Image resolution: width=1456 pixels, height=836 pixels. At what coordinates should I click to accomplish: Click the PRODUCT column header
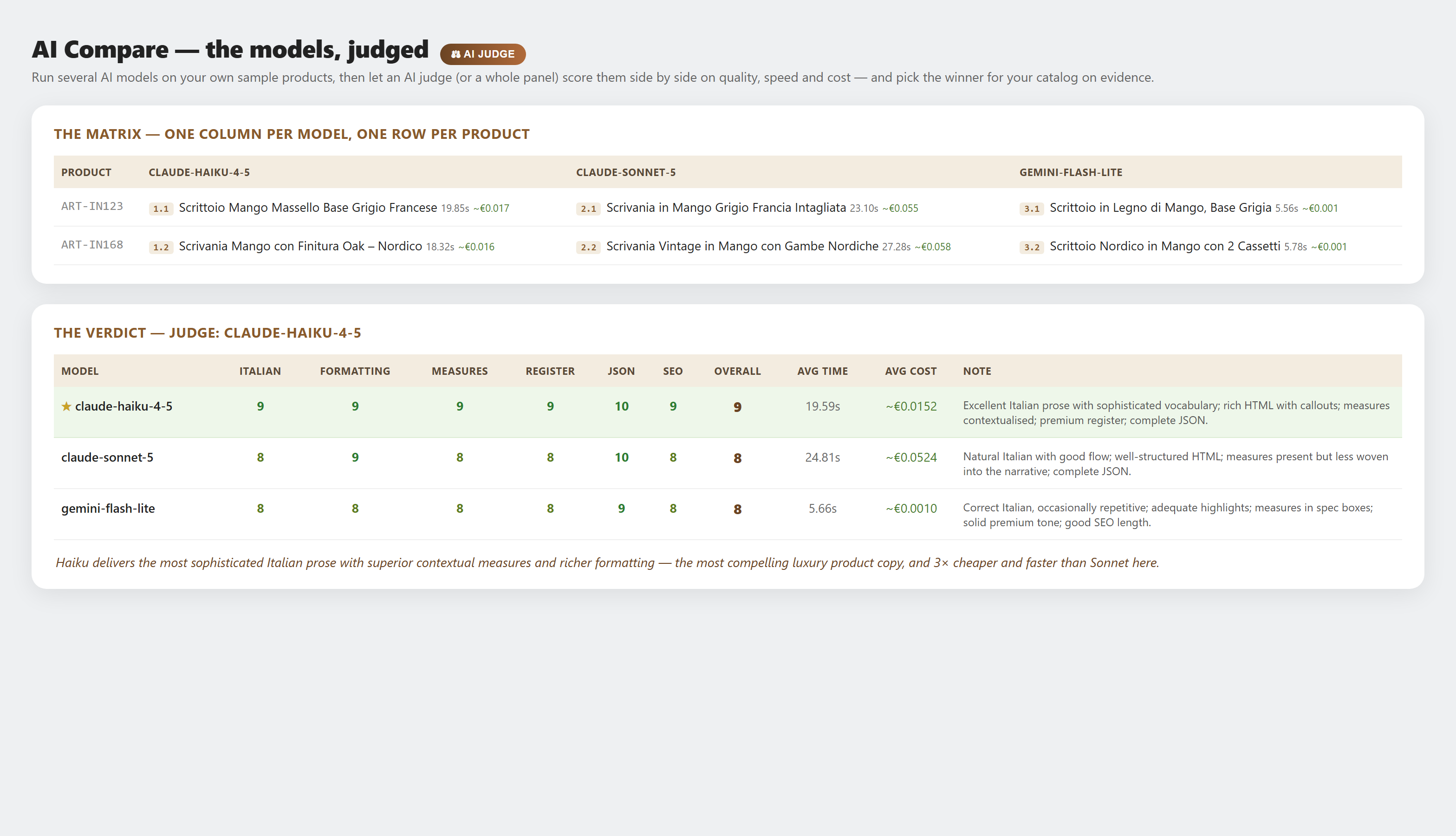86,172
